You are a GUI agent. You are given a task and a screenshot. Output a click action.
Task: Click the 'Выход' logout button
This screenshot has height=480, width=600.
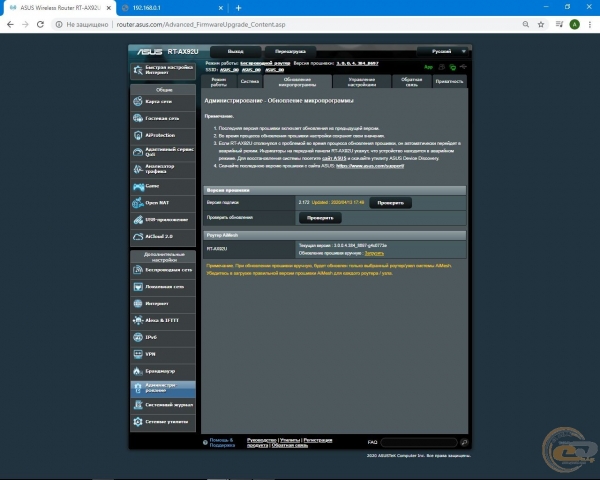click(x=235, y=51)
